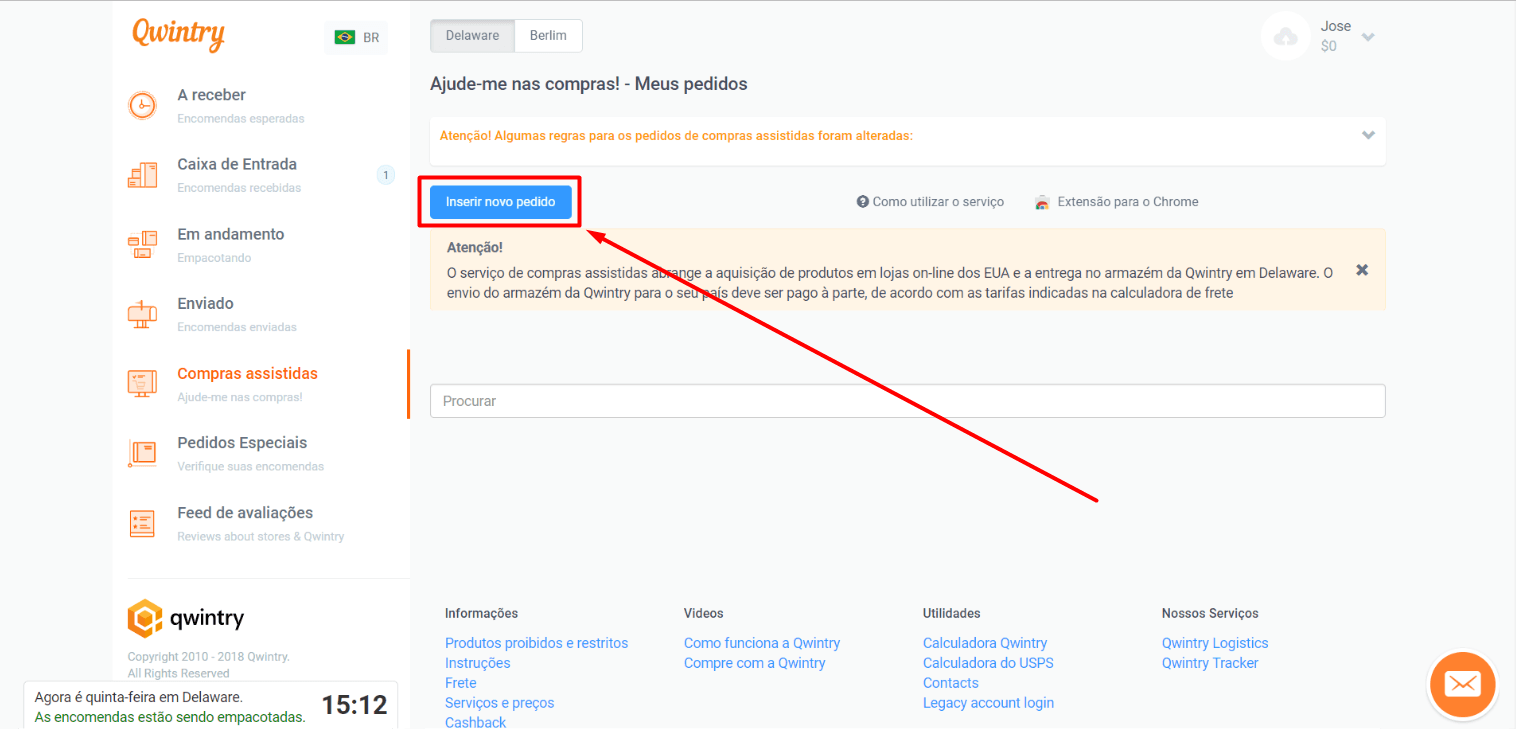
Task: Open the 'Calculadora do USPS' link
Action: point(987,662)
